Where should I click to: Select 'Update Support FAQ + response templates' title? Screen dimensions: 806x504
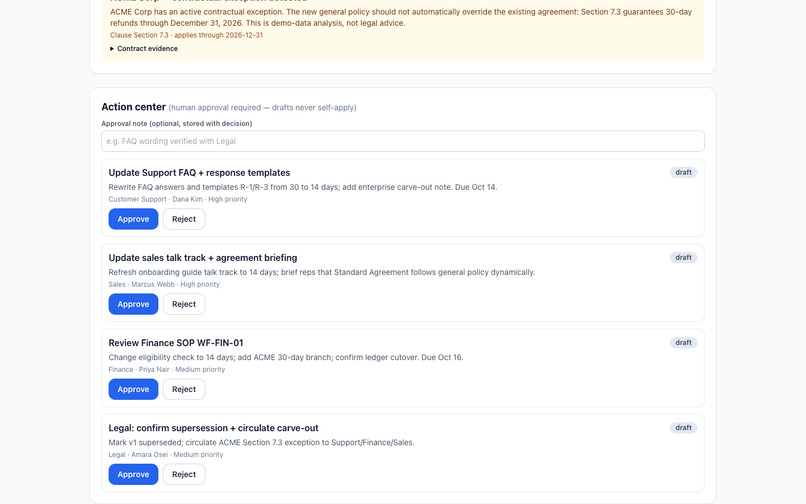pyautogui.click(x=199, y=173)
